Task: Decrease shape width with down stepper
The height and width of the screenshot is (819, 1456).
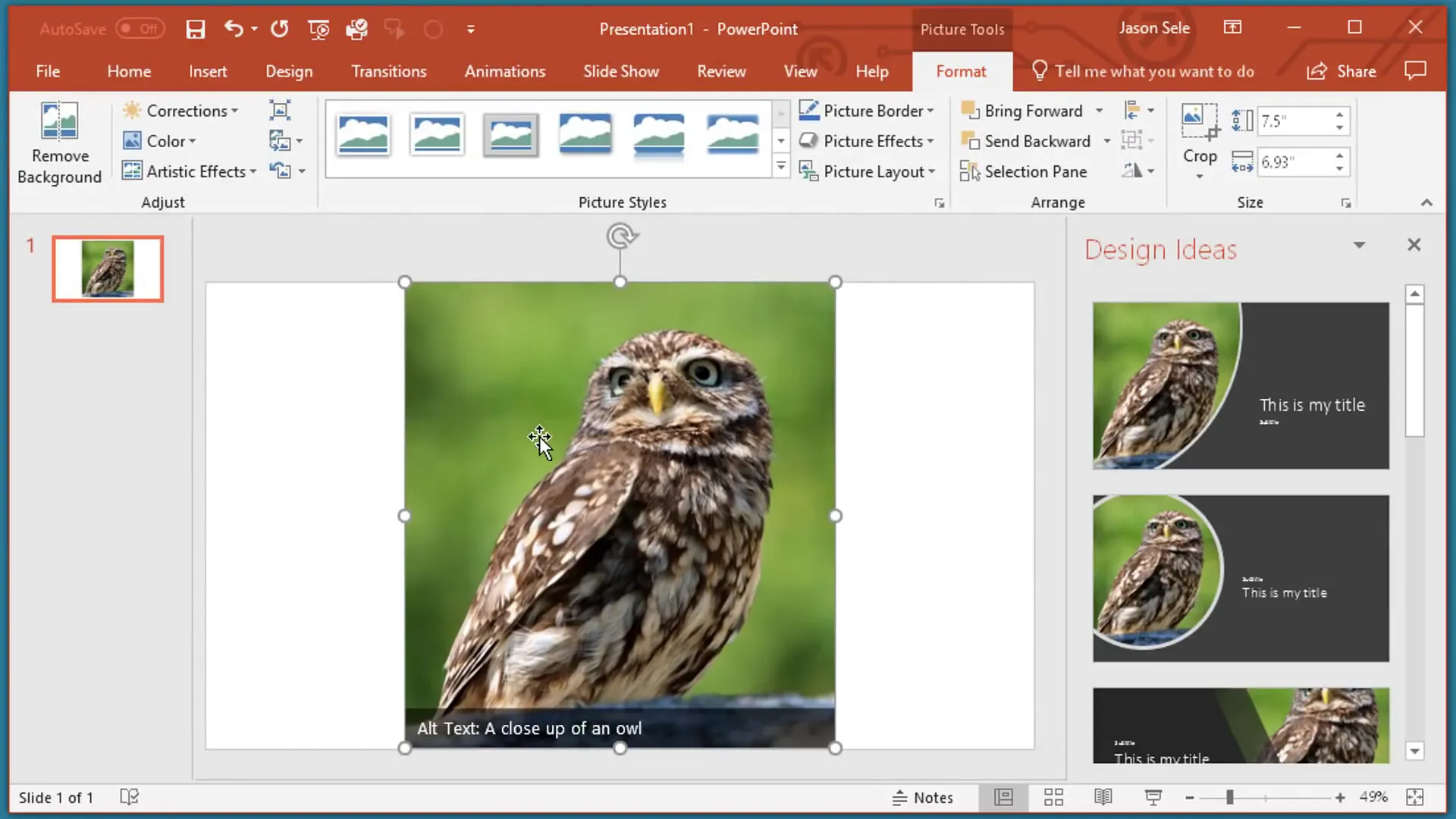Action: 1340,169
